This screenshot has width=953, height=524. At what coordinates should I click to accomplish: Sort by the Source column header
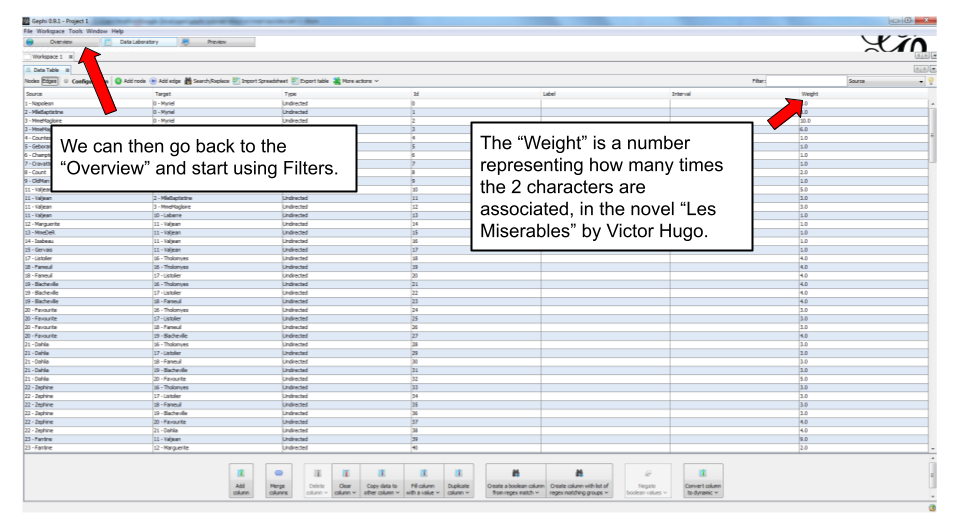click(x=88, y=94)
